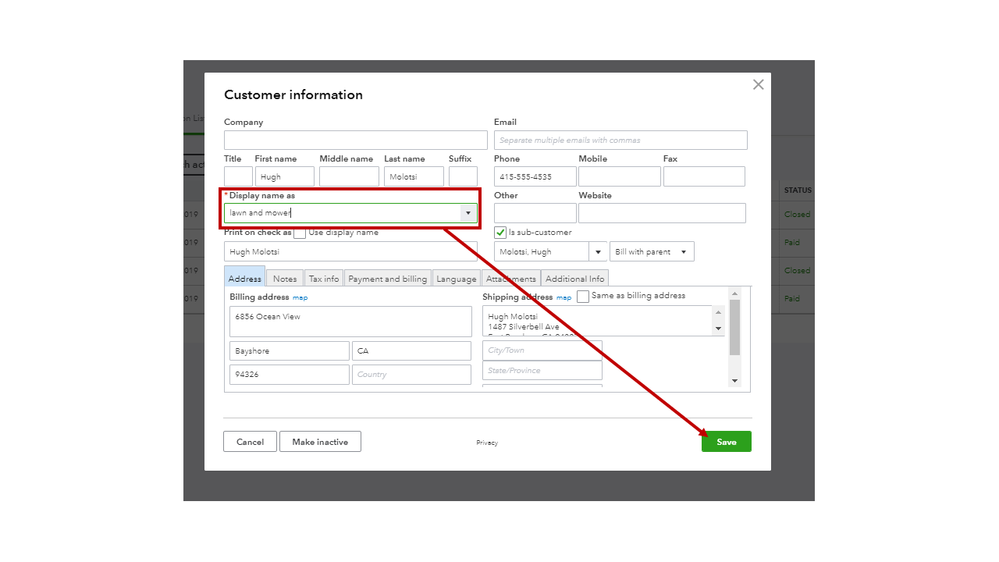Viewport: 999px width, 562px height.
Task: Click the Title input field
Action: 238,177
